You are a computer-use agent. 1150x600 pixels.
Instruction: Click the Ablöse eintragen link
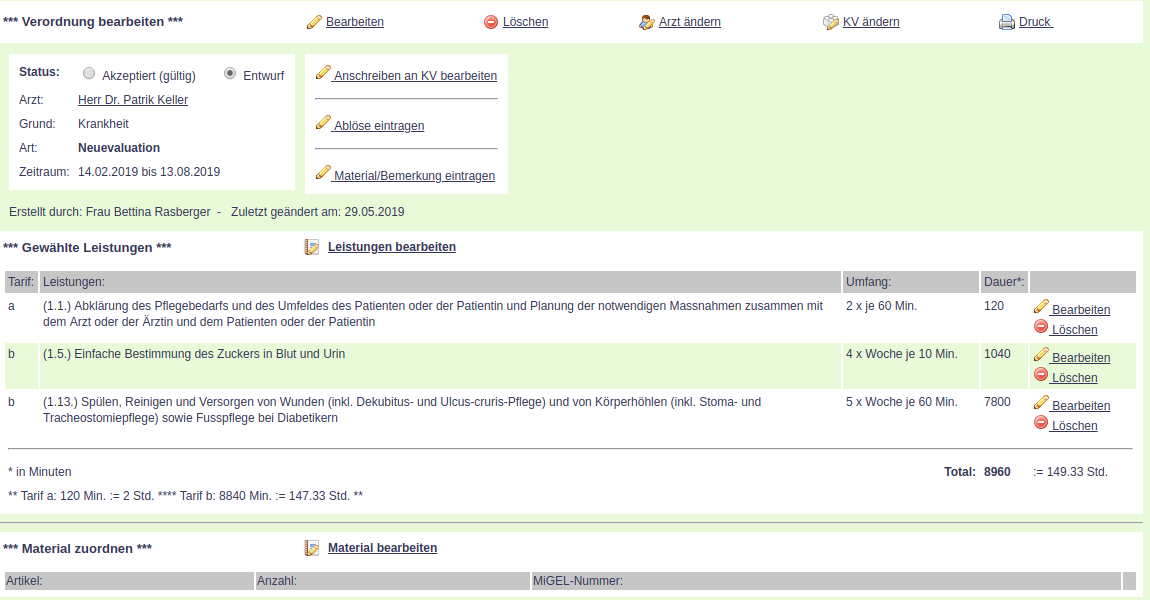[379, 126]
